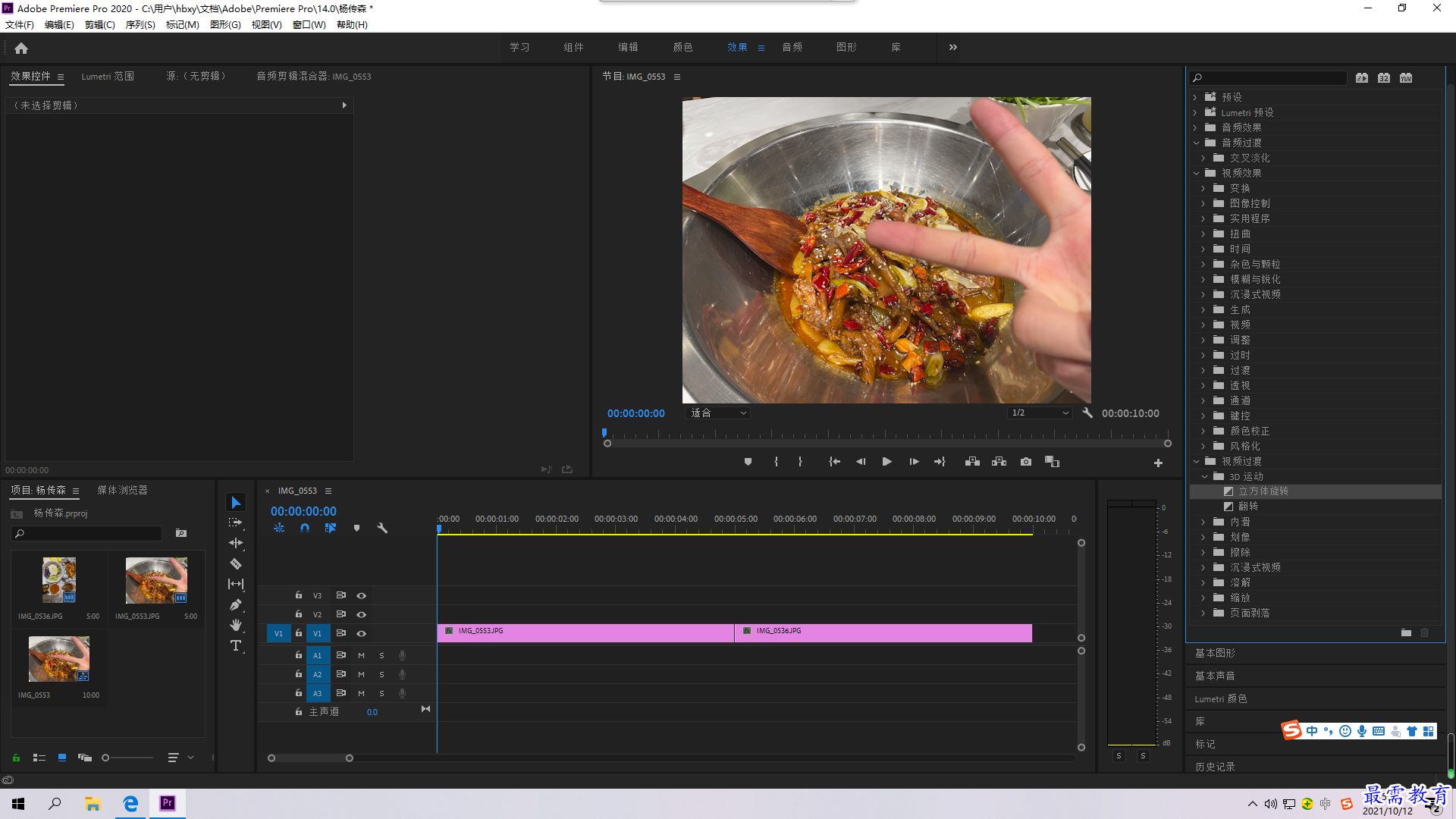The image size is (1456, 819).
Task: Step forward one frame in program monitor
Action: (x=914, y=462)
